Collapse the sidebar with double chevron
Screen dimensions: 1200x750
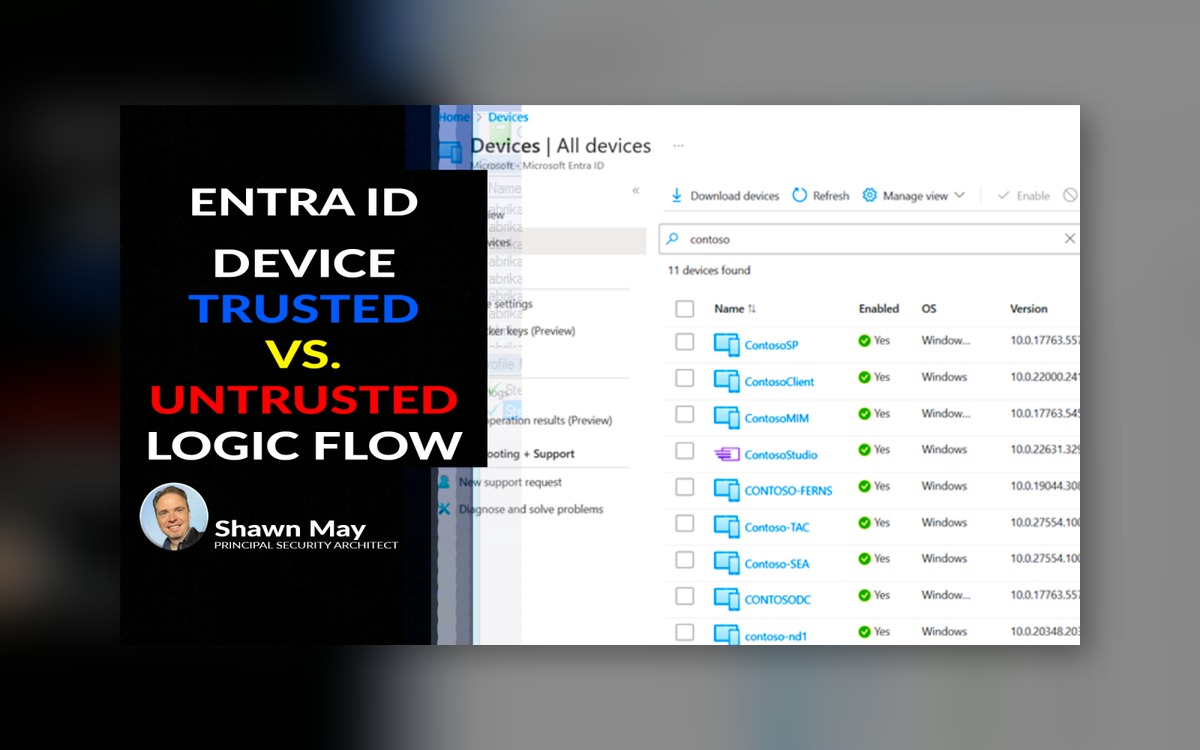pos(636,190)
